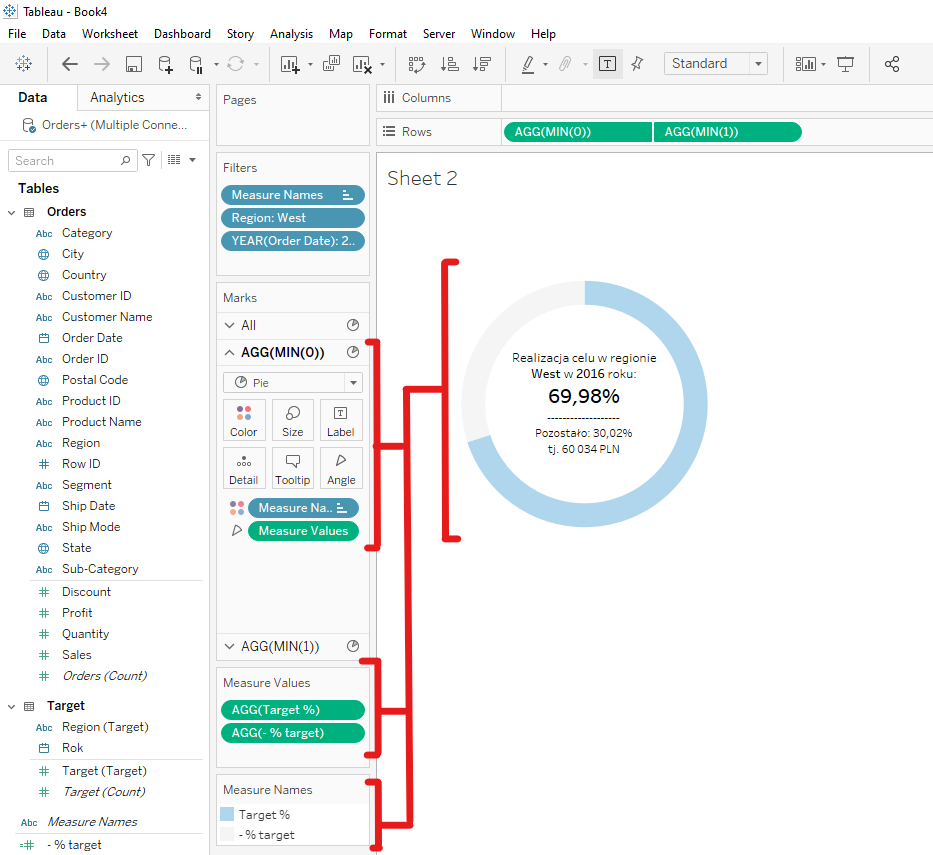Open the Color card in the Marks panel
933x855 pixels.
(243, 420)
